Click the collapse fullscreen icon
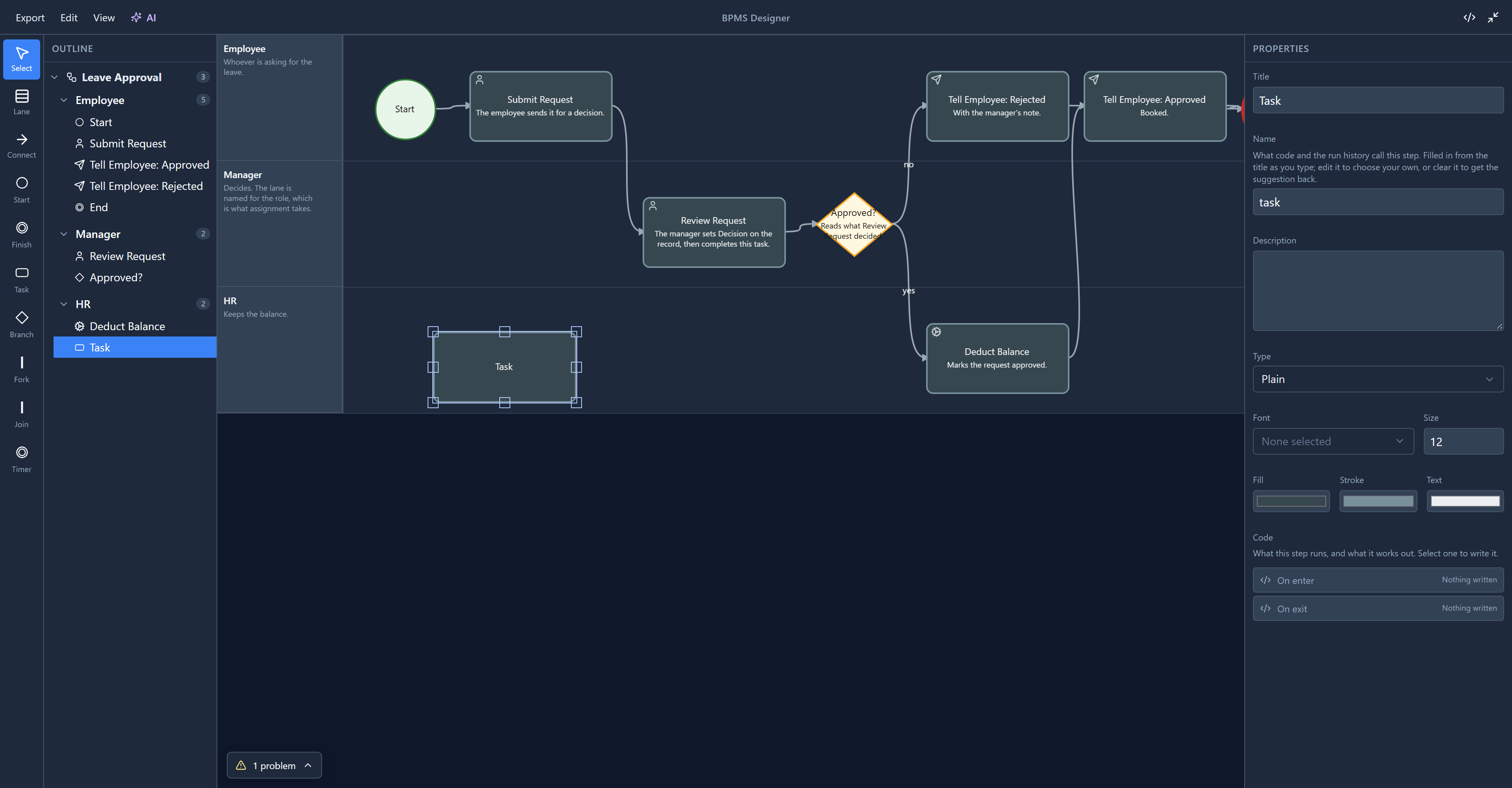1512x788 pixels. (x=1493, y=18)
